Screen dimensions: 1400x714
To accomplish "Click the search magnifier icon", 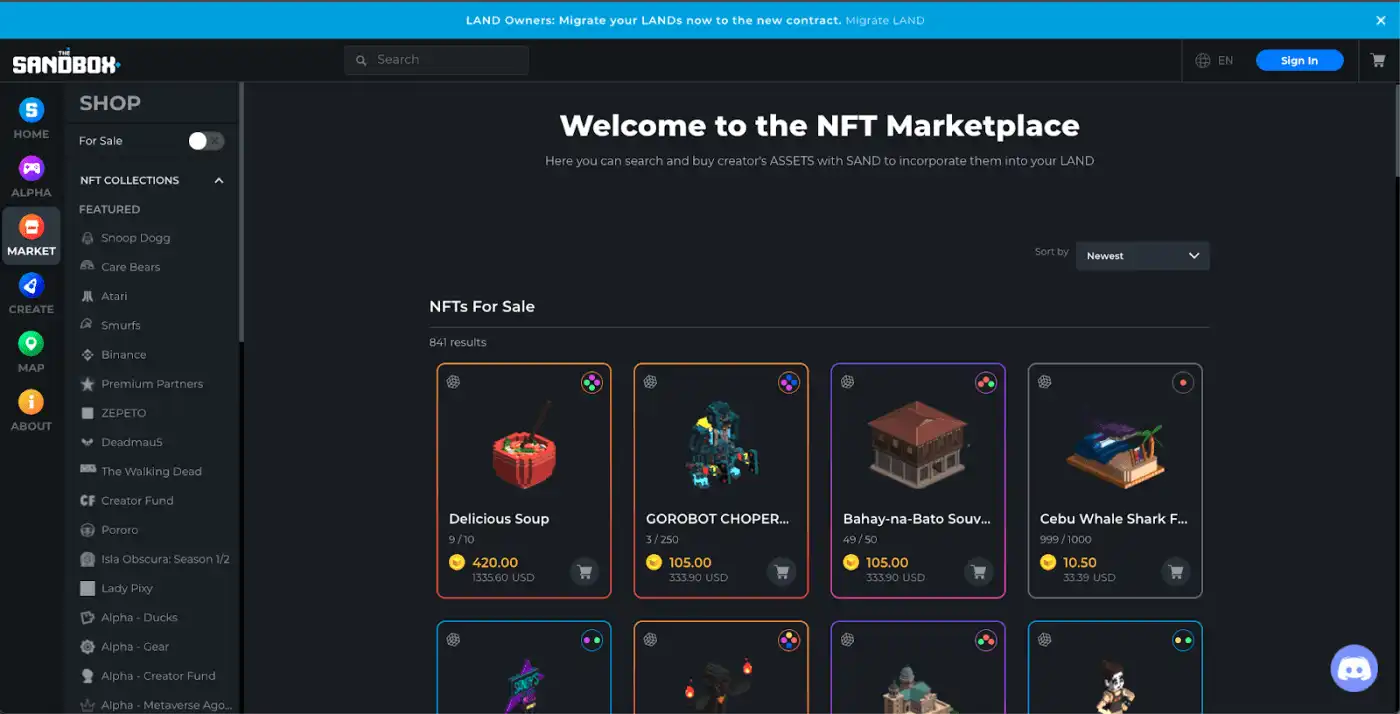I will pyautogui.click(x=362, y=60).
